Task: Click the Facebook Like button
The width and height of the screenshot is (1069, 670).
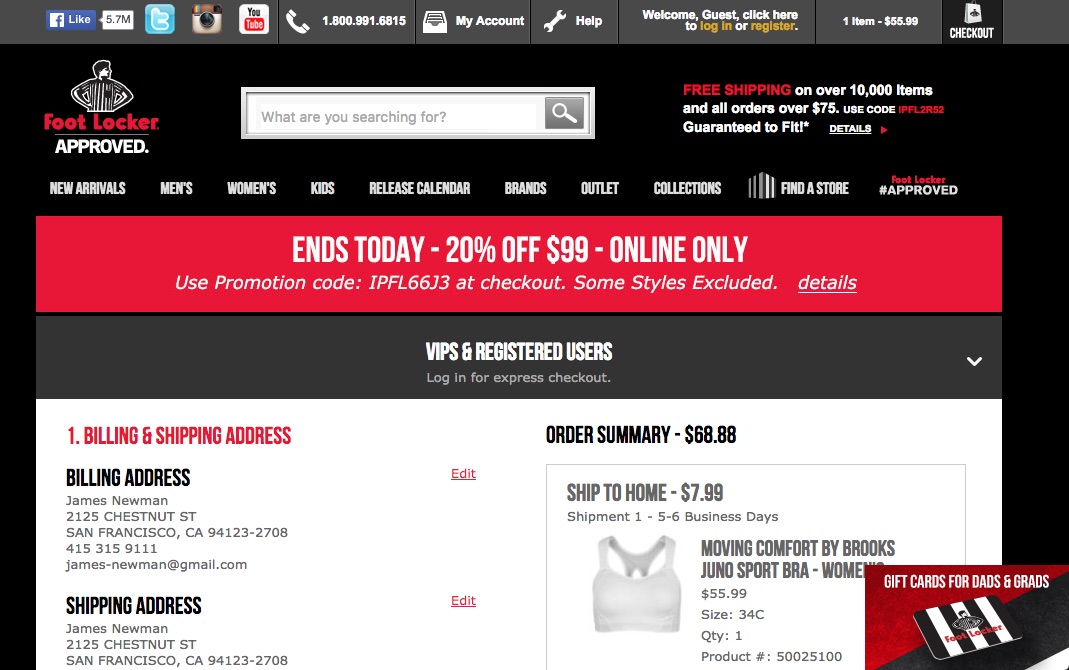Action: 71,20
